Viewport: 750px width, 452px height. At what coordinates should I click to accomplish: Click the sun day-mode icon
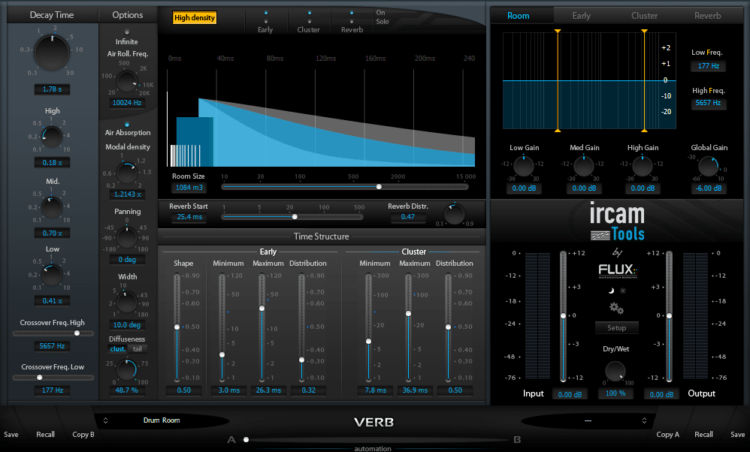click(x=623, y=291)
